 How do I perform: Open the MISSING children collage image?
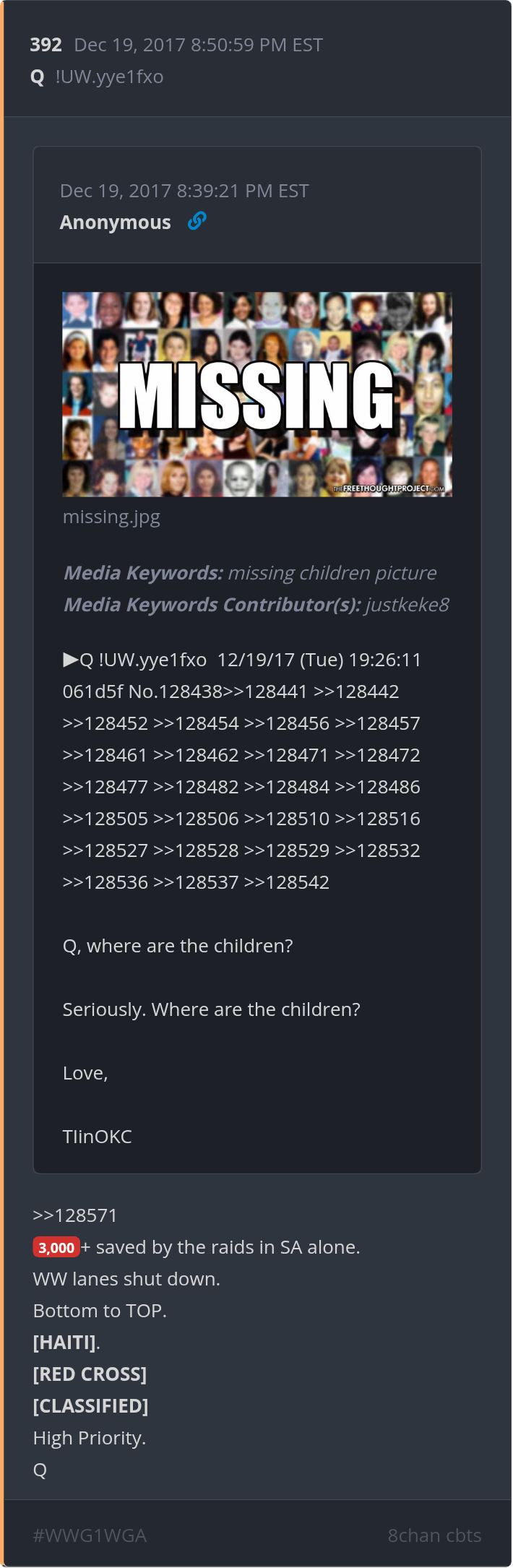[257, 394]
